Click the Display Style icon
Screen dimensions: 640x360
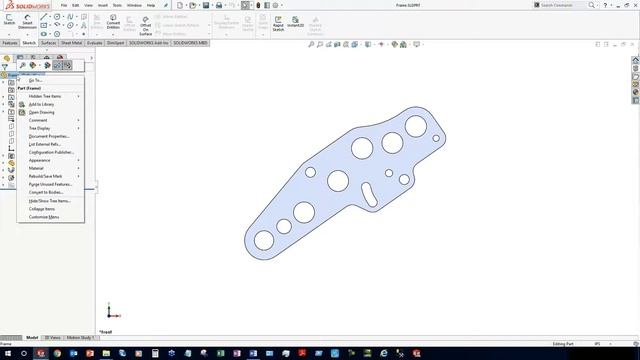(368, 44)
